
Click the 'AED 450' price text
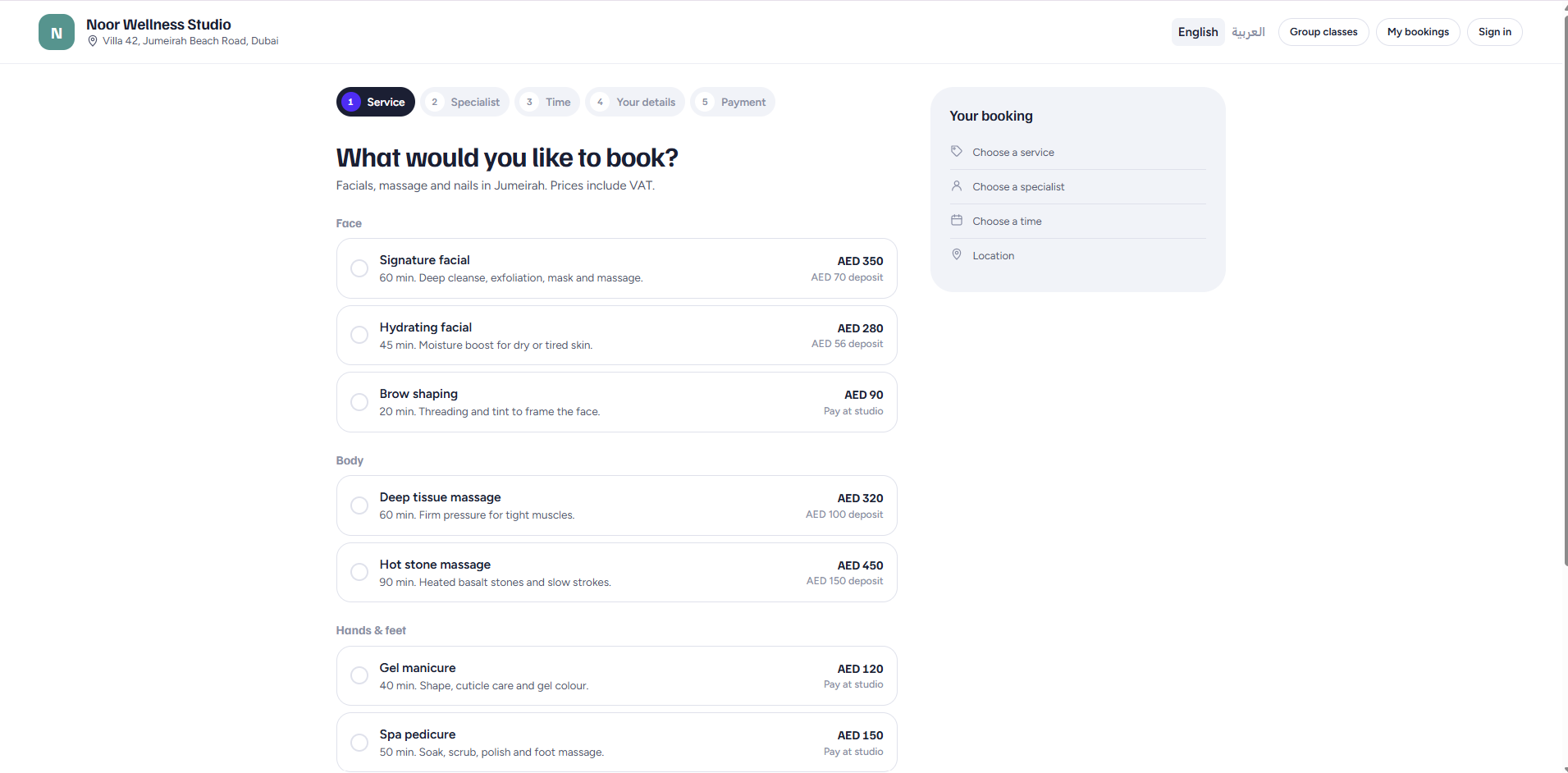pyautogui.click(x=860, y=565)
